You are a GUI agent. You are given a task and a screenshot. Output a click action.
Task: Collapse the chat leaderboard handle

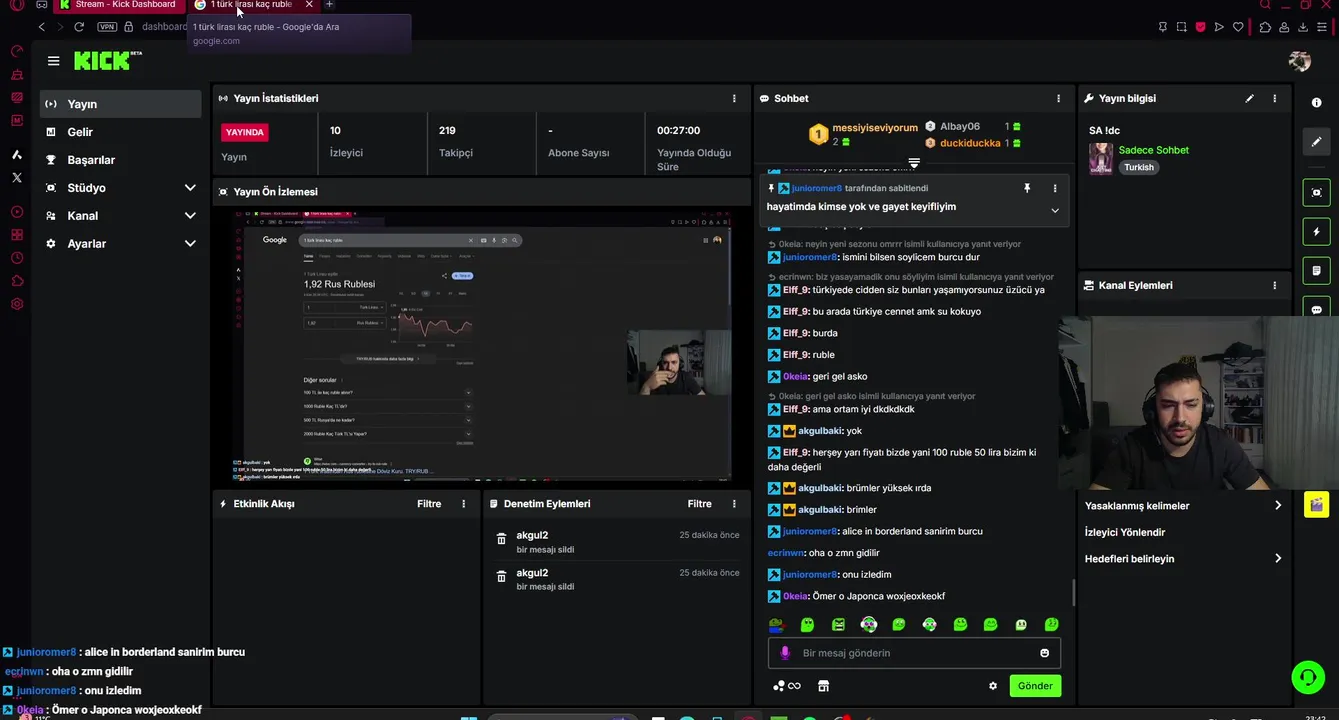[914, 162]
